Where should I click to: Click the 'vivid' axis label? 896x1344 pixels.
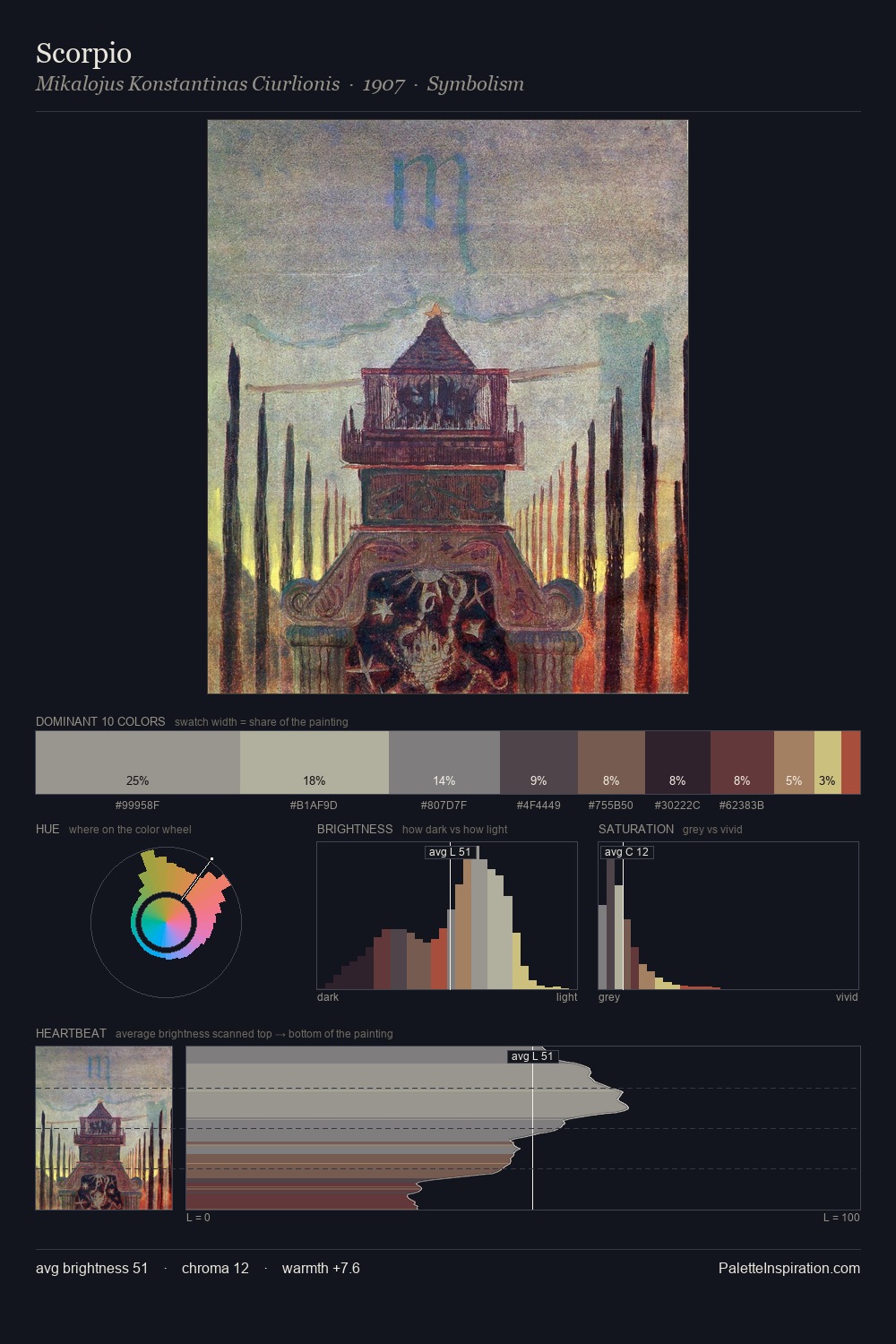847,997
